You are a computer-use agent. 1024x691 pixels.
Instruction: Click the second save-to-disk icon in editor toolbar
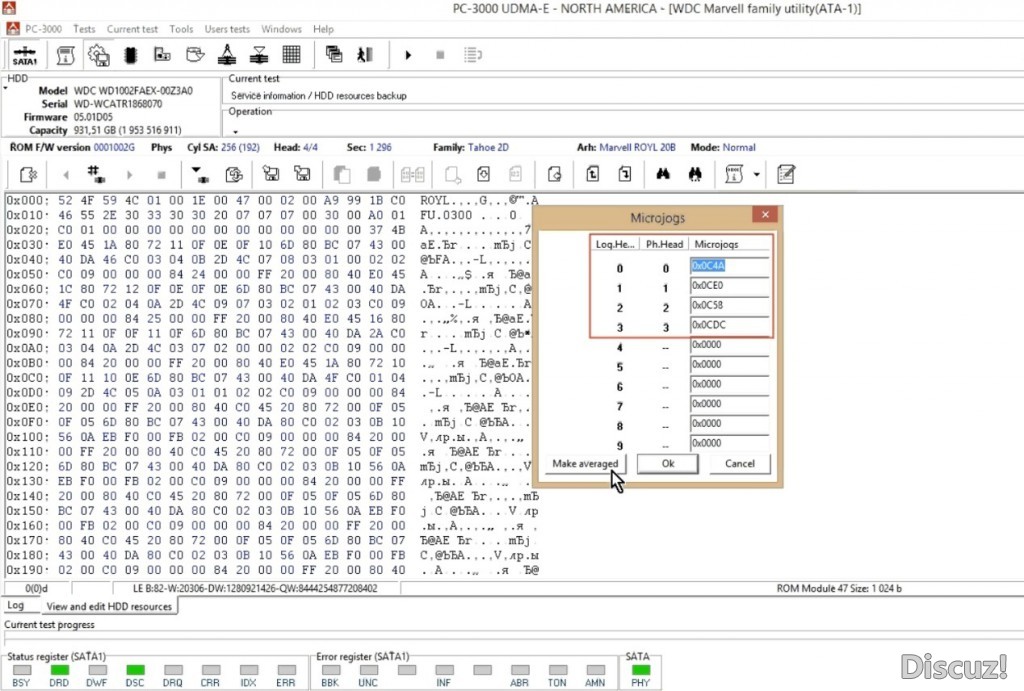302,174
